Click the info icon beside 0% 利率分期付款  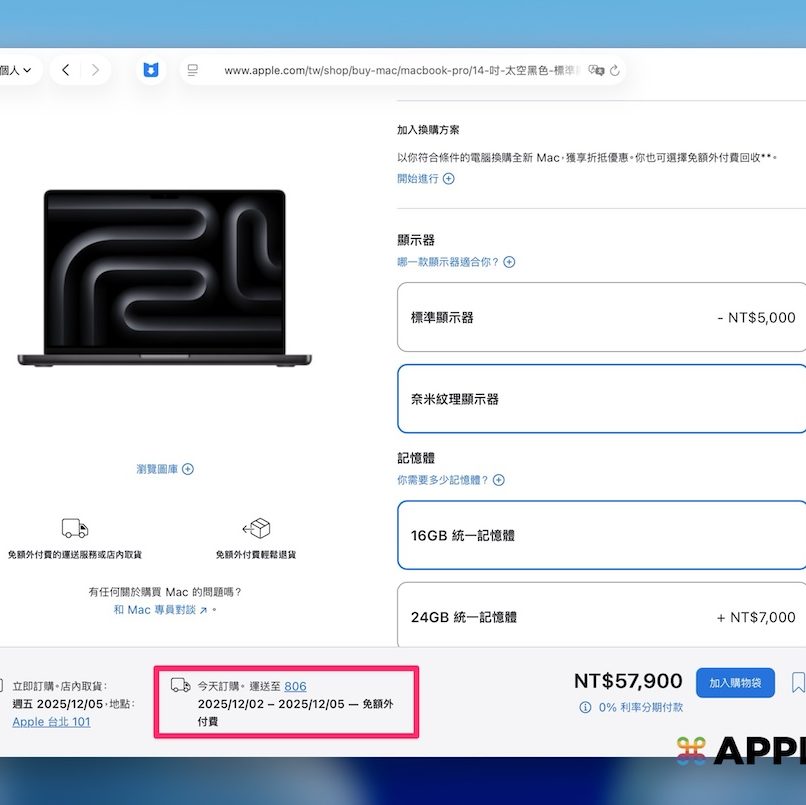tap(585, 708)
